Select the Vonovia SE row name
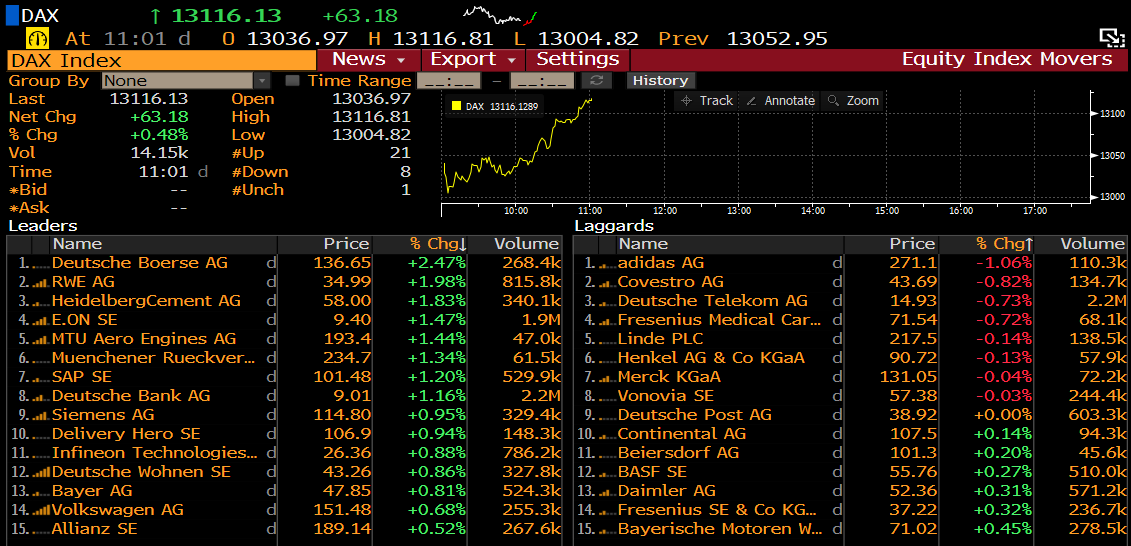 (666, 396)
